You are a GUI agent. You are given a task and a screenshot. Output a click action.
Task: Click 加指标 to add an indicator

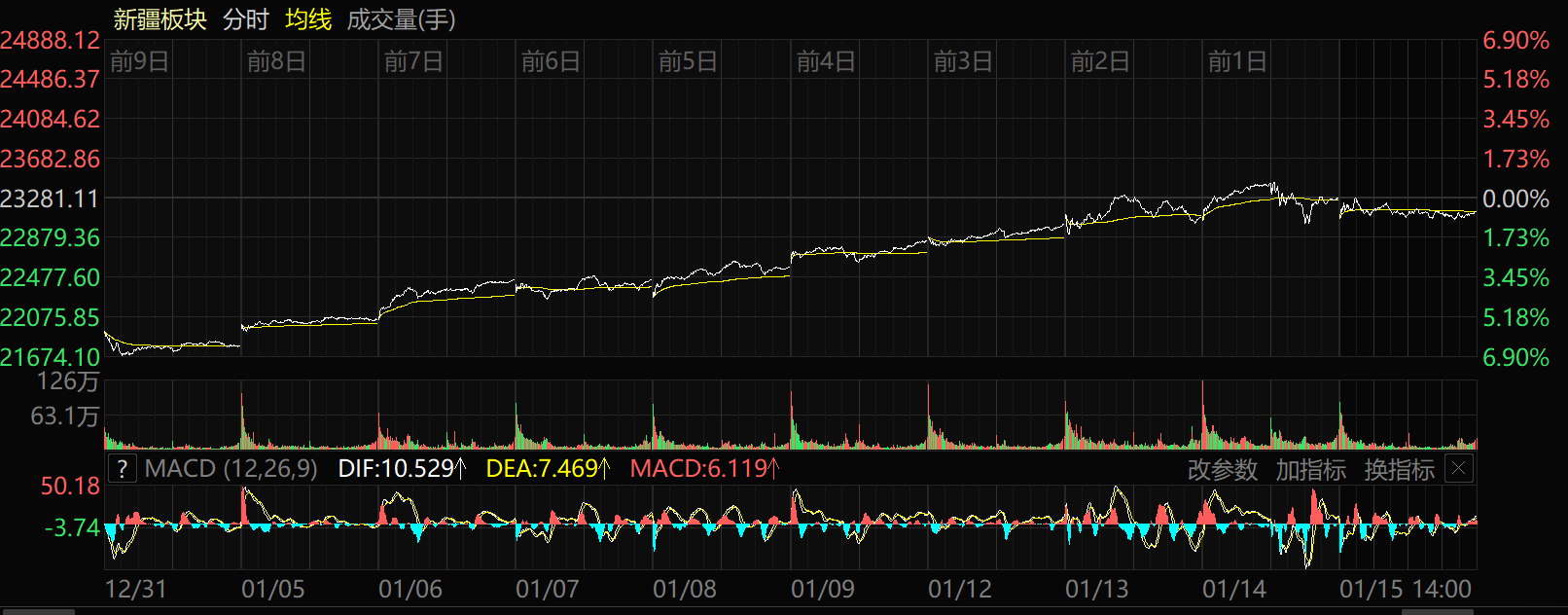1310,470
